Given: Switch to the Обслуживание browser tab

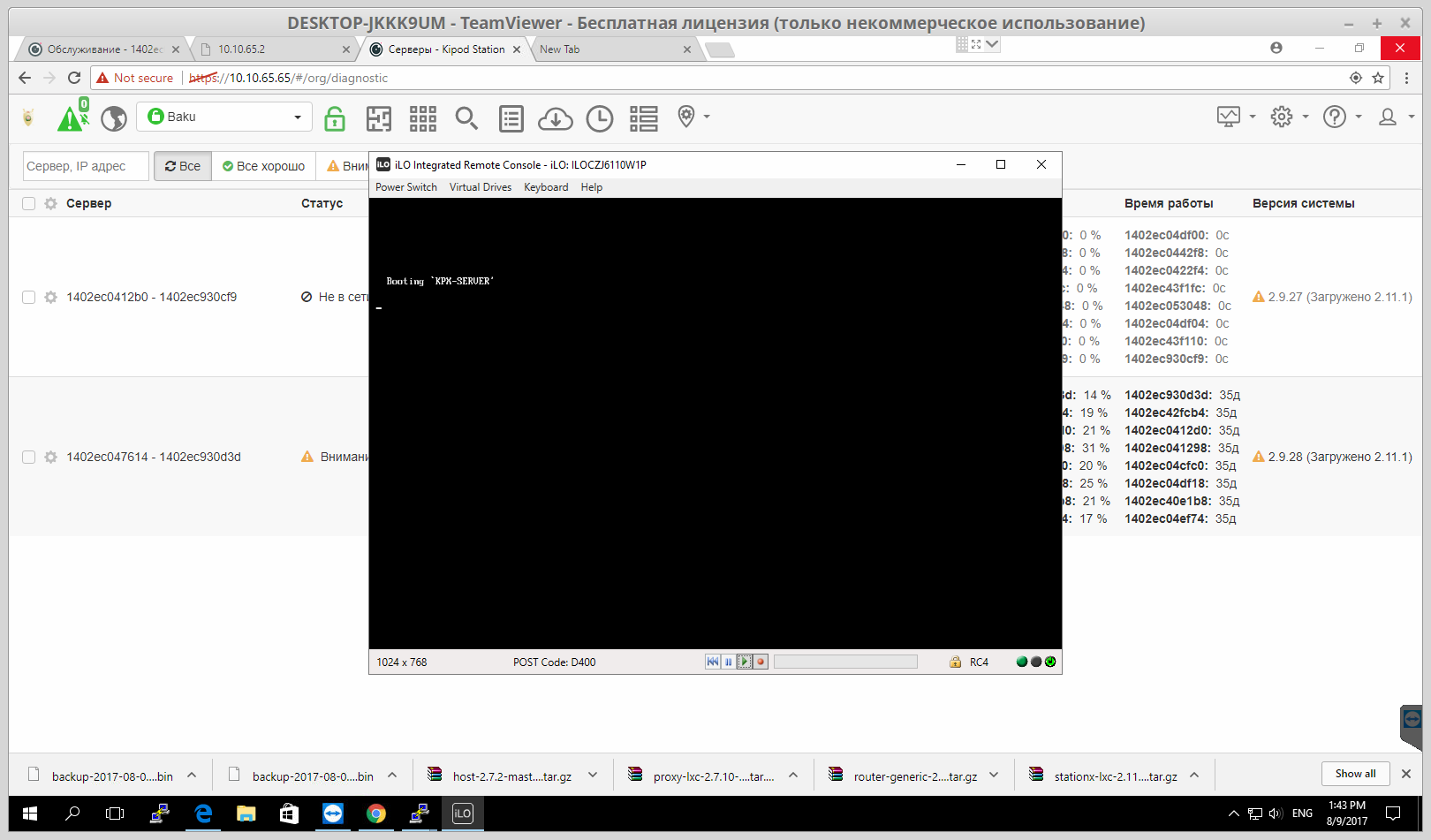Looking at the screenshot, I should pos(103,49).
